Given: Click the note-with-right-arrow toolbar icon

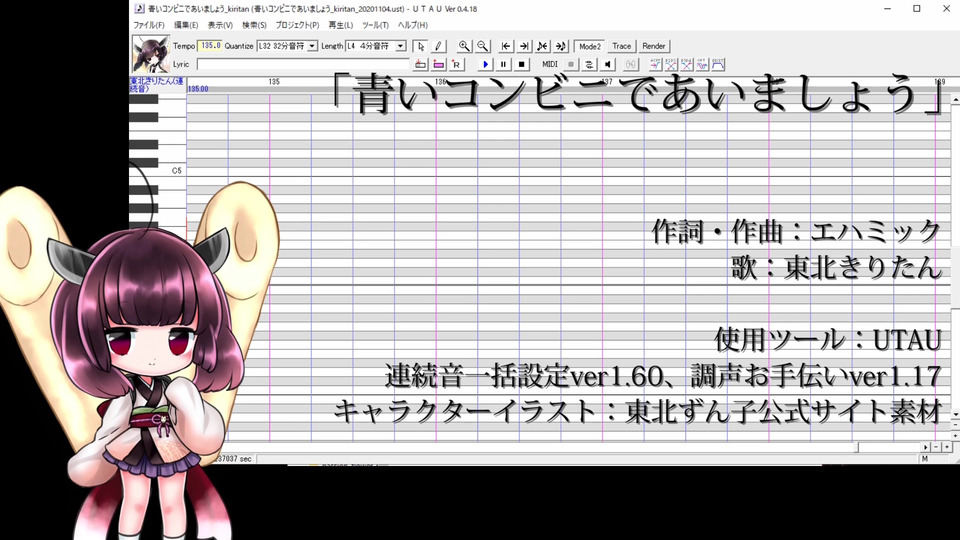Looking at the screenshot, I should (x=561, y=46).
